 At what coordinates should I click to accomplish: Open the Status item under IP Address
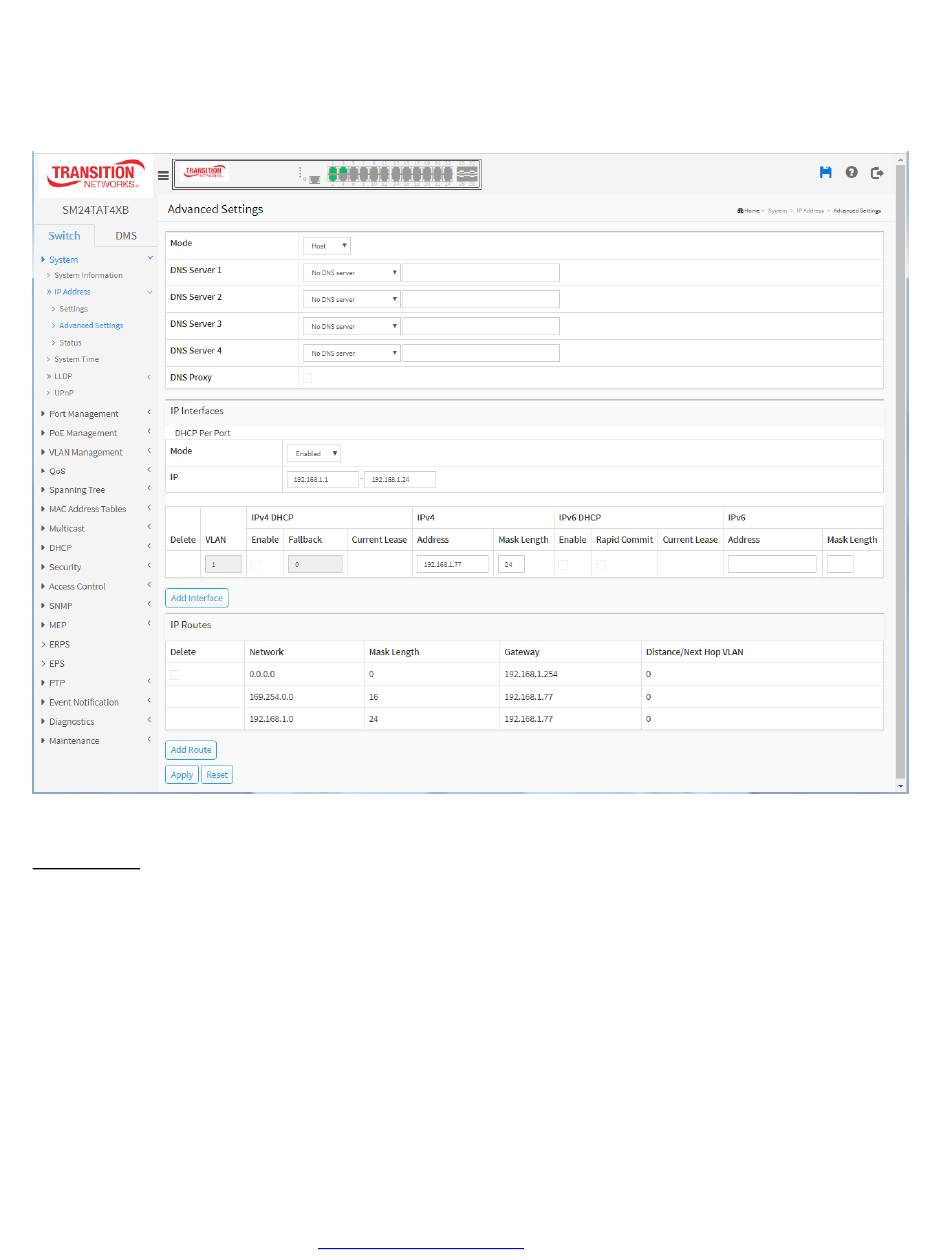(x=70, y=343)
